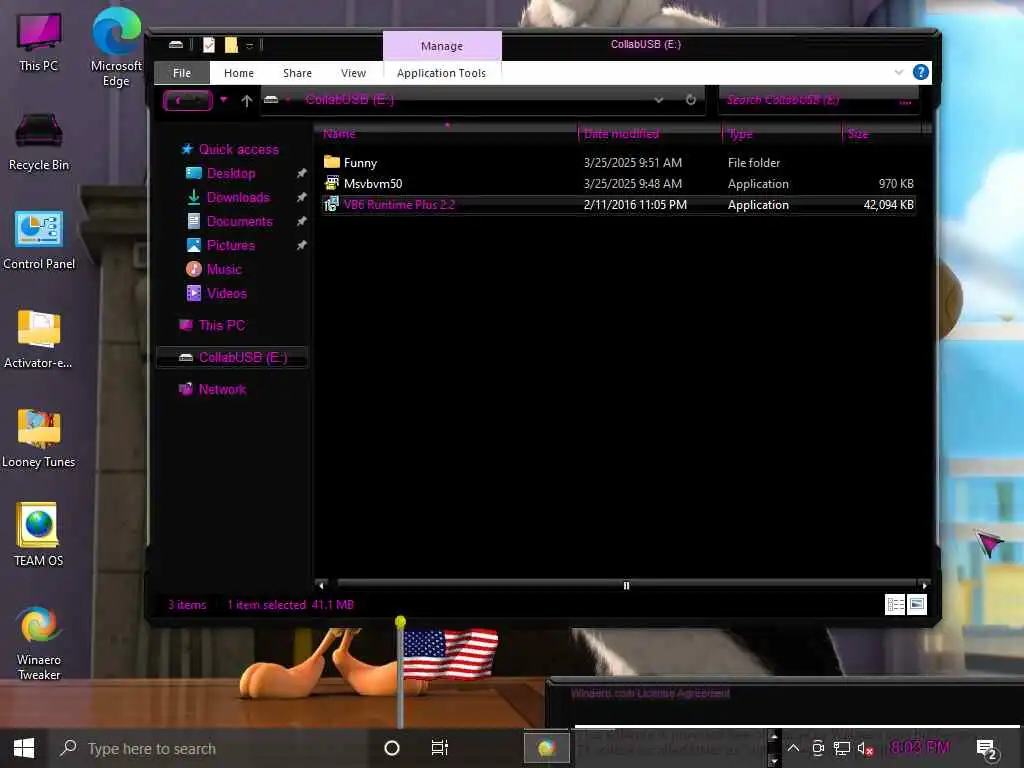This screenshot has height=768, width=1024.
Task: Launch Microsoft Edge from desktop
Action: click(116, 47)
